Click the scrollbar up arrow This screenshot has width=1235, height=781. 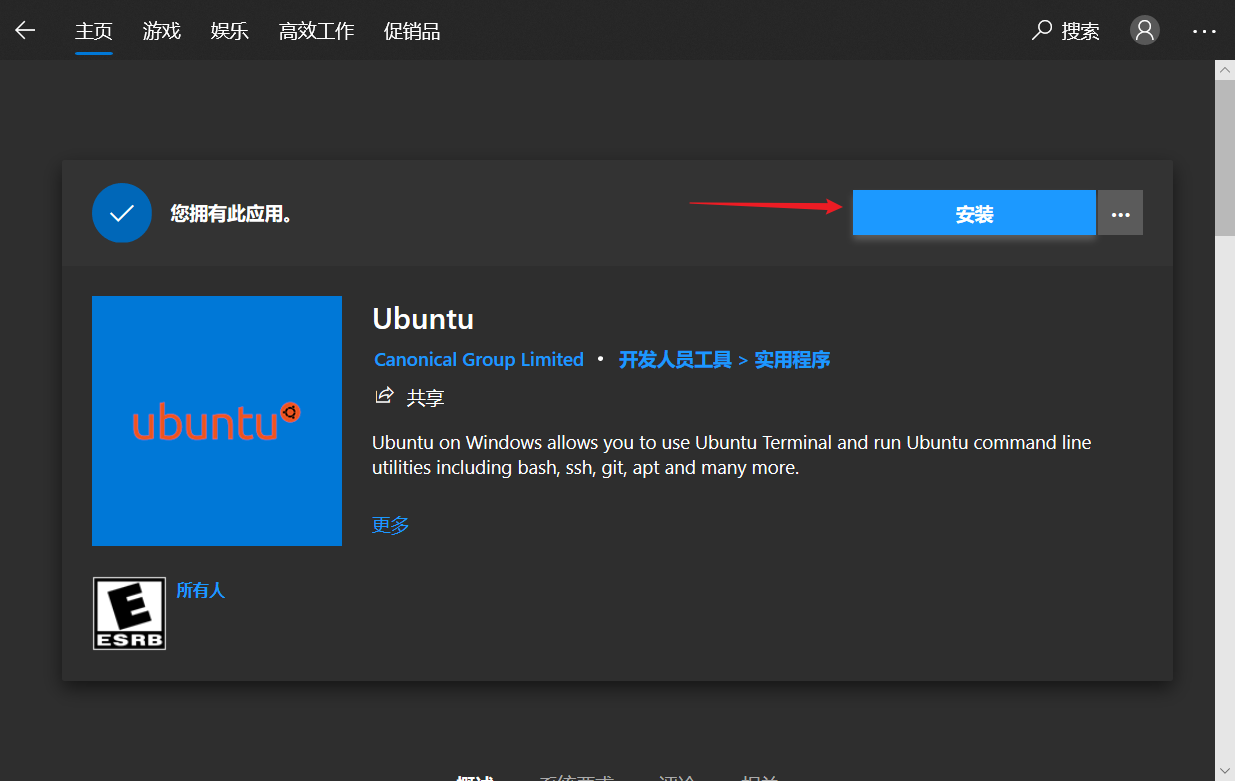[1225, 69]
